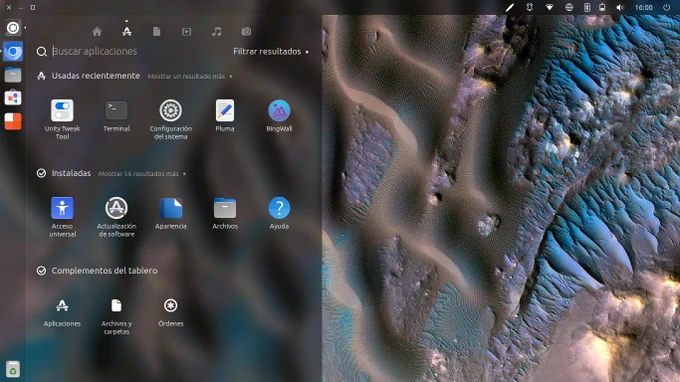Click the globe indicator in top panel
The height and width of the screenshot is (382, 680).
pyautogui.click(x=569, y=7)
